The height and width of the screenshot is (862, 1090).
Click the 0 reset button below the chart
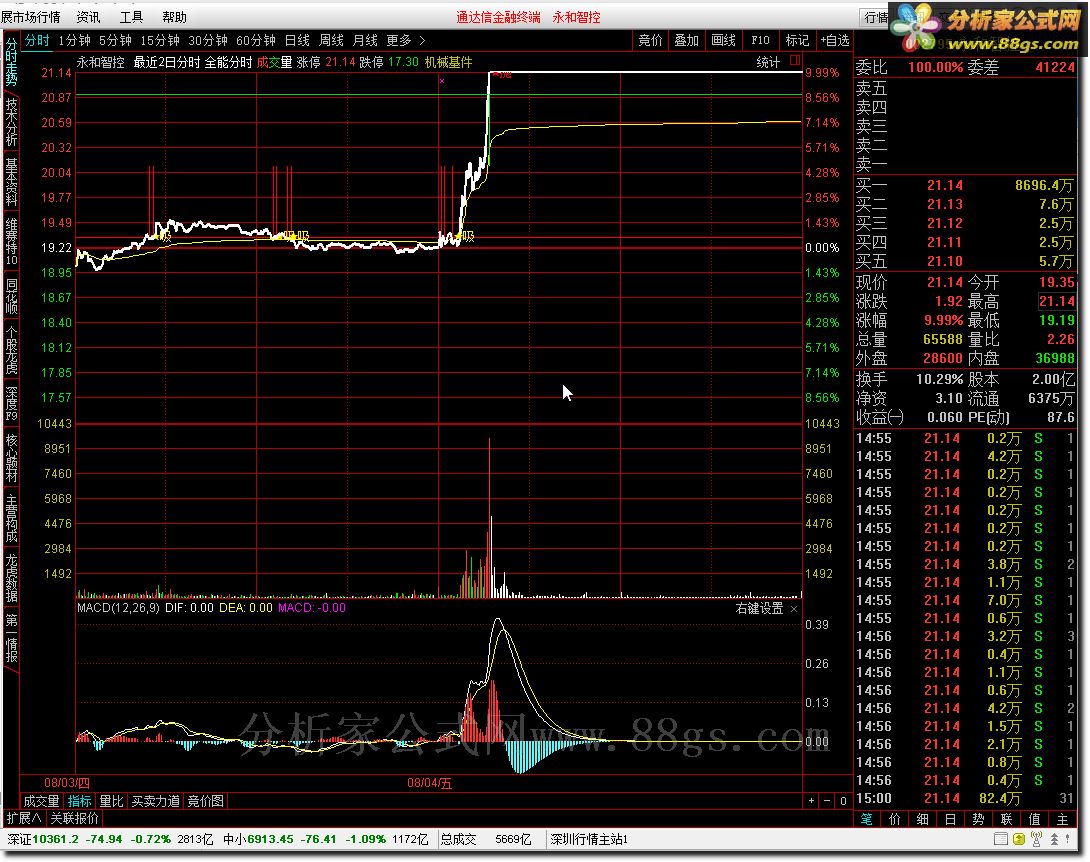(843, 801)
